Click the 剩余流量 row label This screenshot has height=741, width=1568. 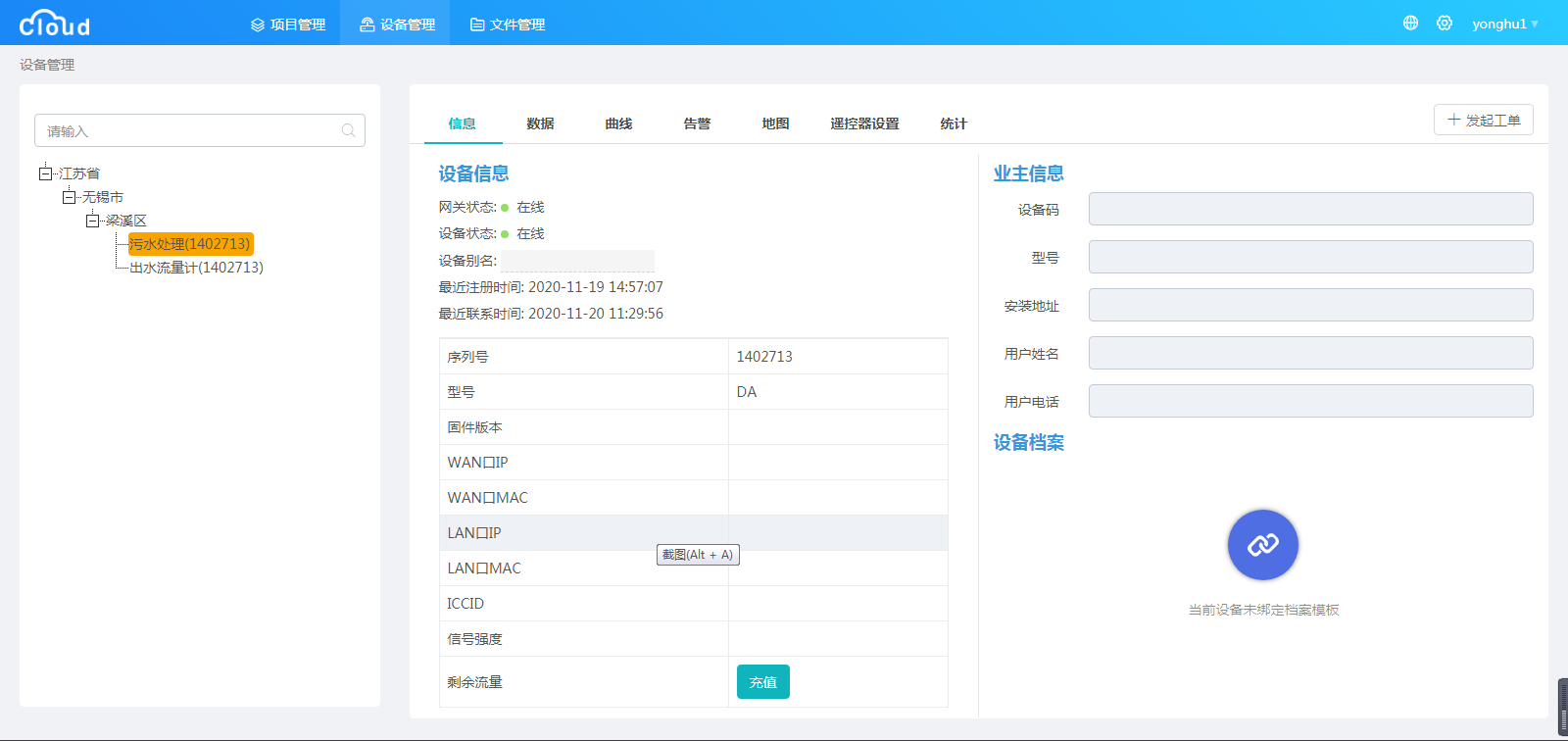[x=475, y=682]
